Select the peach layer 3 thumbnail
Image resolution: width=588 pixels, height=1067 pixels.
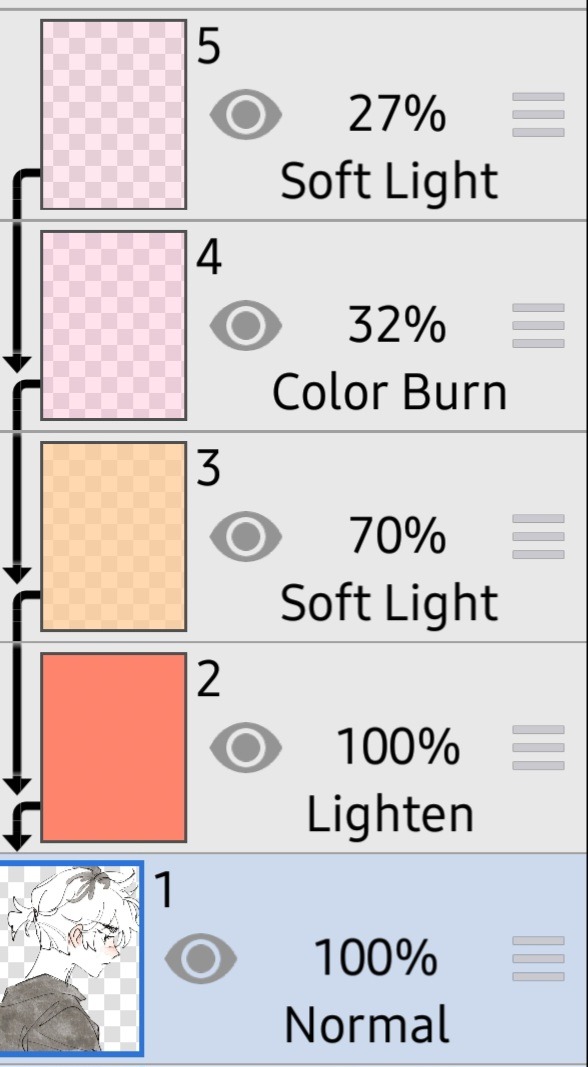tap(114, 536)
